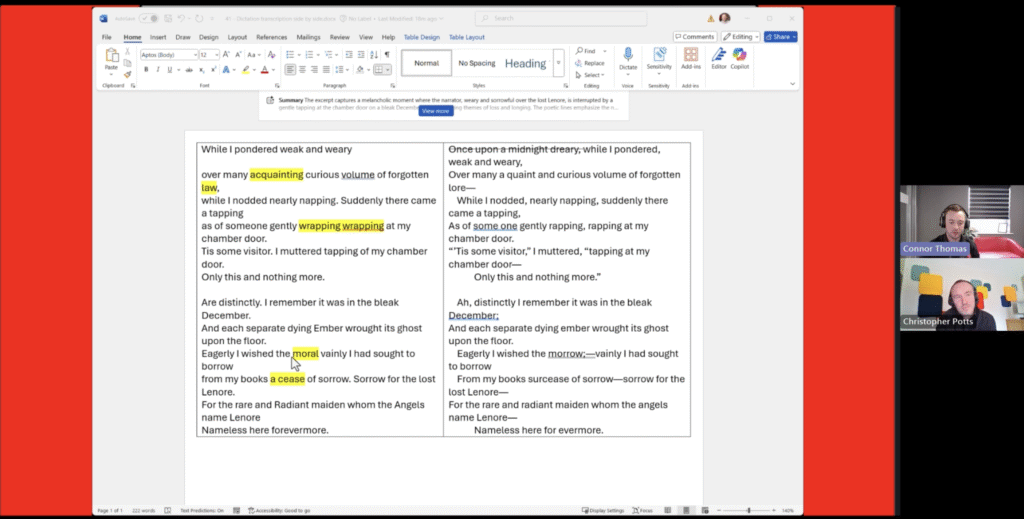Click the Find button
Viewport: 1024px width, 519px height.
click(586, 51)
